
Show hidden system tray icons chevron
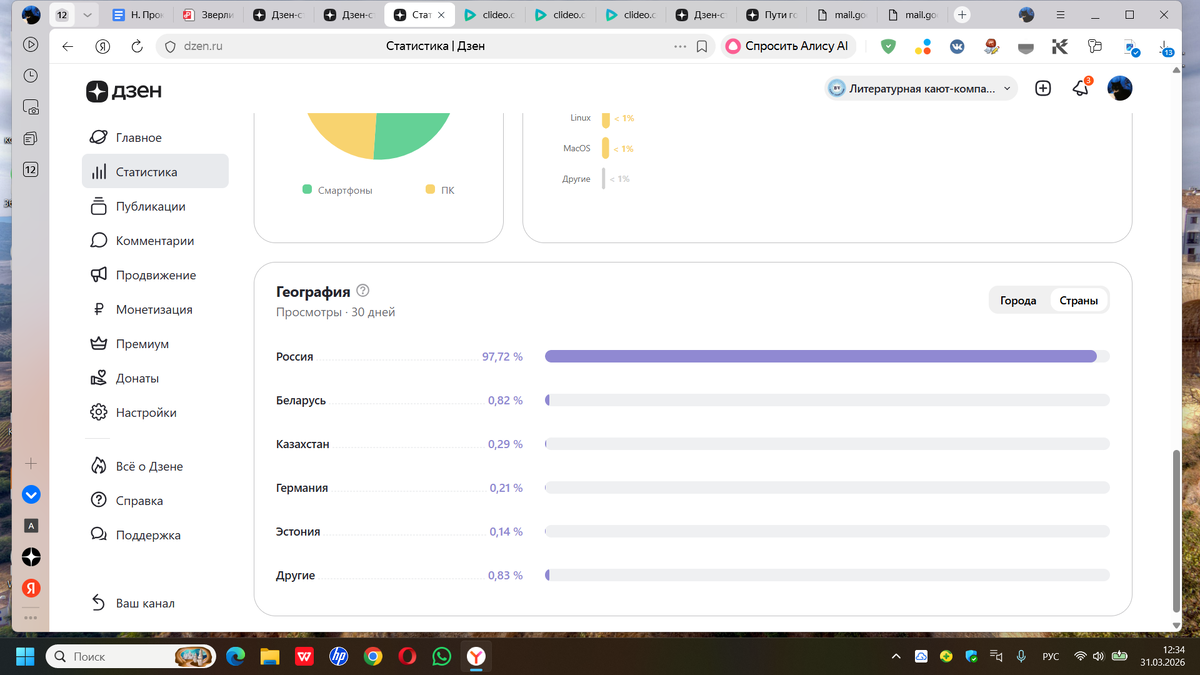coord(895,656)
